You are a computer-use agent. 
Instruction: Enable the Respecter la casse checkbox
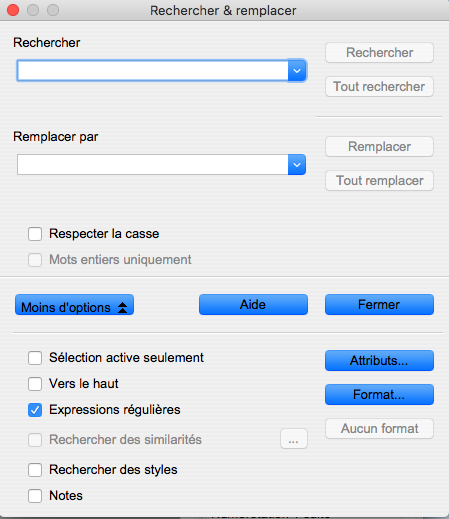pos(35,234)
